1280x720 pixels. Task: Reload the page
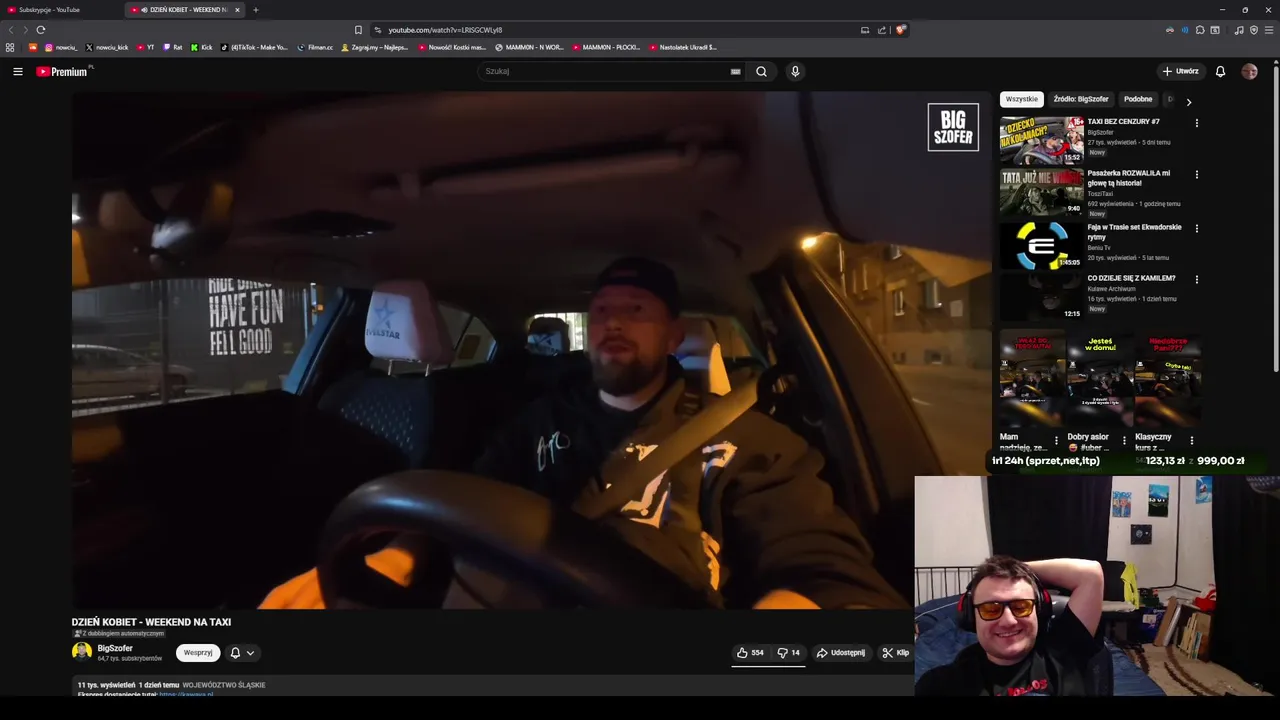point(41,30)
